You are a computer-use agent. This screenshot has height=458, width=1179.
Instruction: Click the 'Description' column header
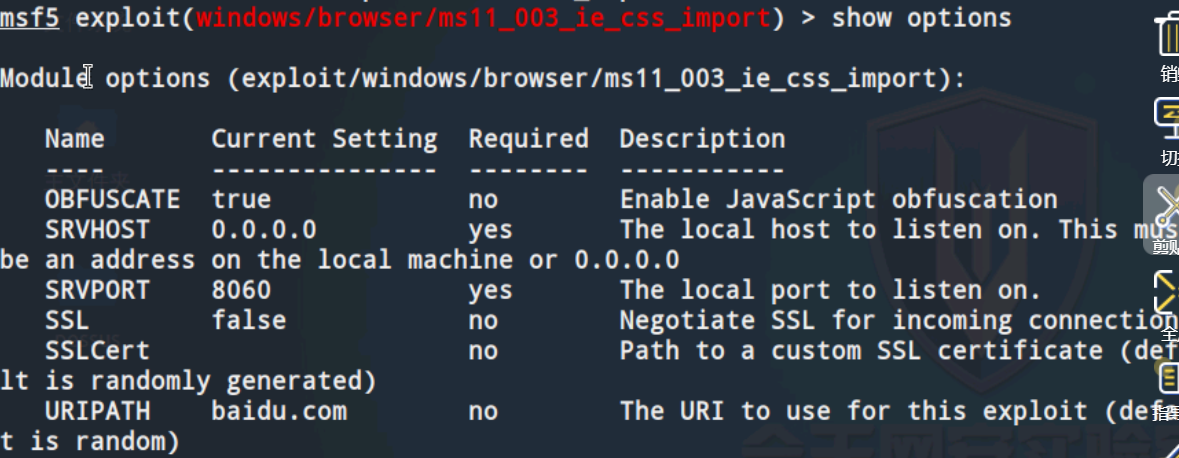coord(702,139)
